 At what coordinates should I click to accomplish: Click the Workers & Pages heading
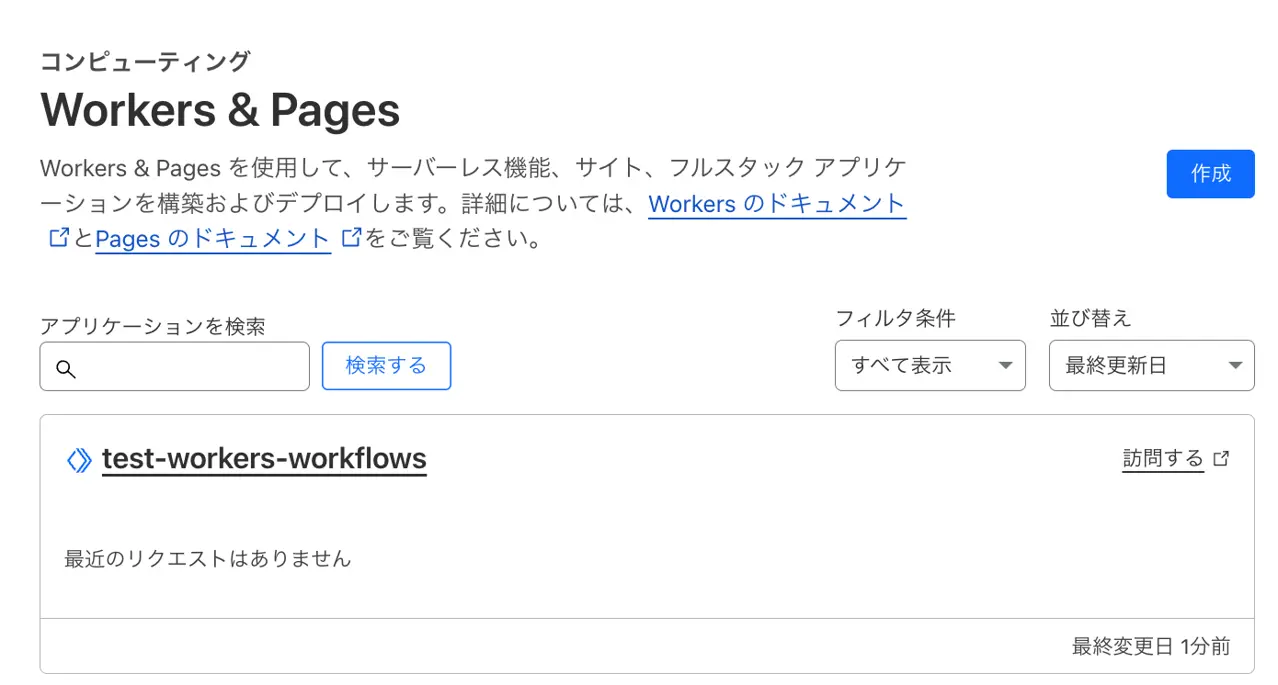pos(220,110)
